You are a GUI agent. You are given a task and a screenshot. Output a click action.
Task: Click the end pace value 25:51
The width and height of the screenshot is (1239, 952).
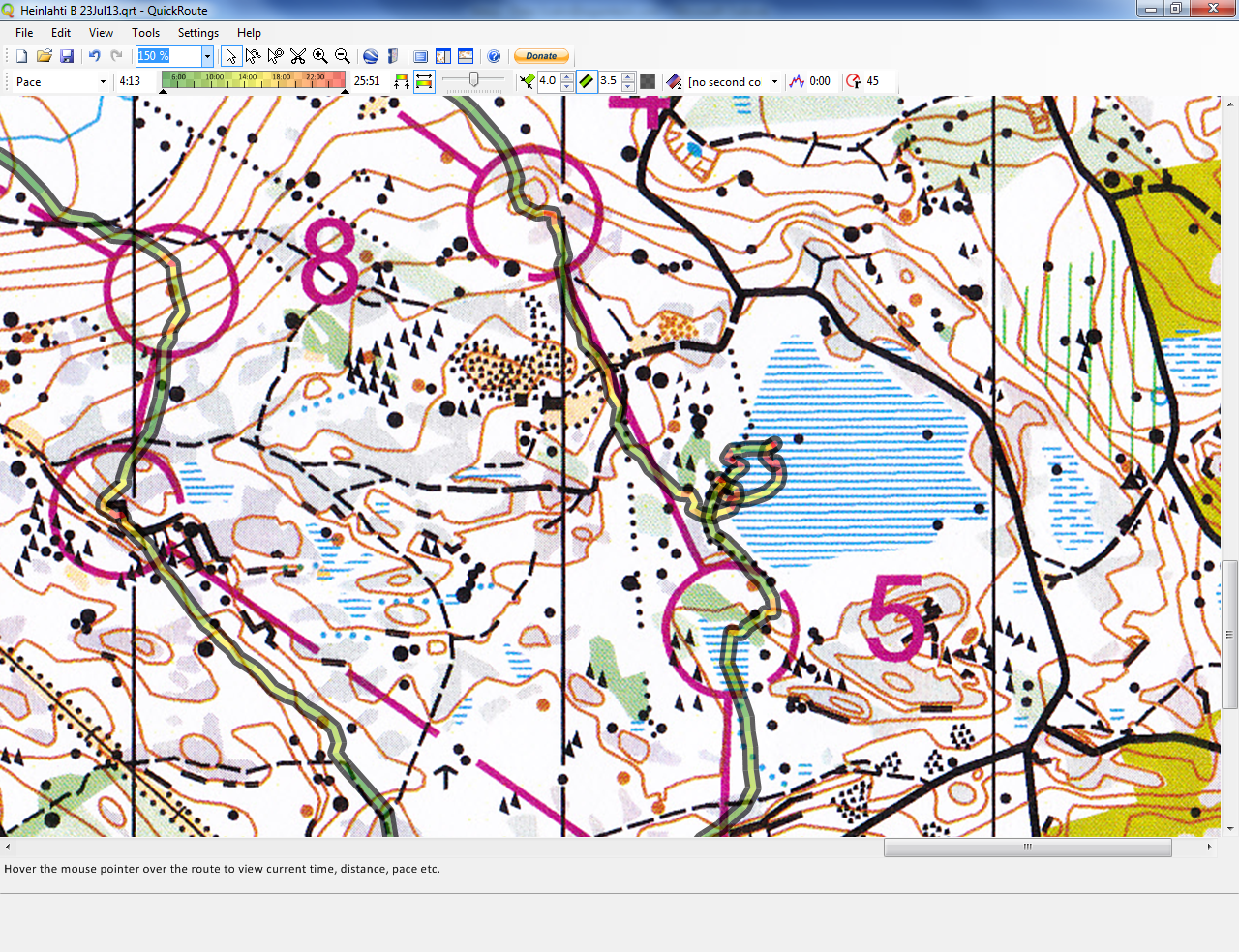pos(367,81)
